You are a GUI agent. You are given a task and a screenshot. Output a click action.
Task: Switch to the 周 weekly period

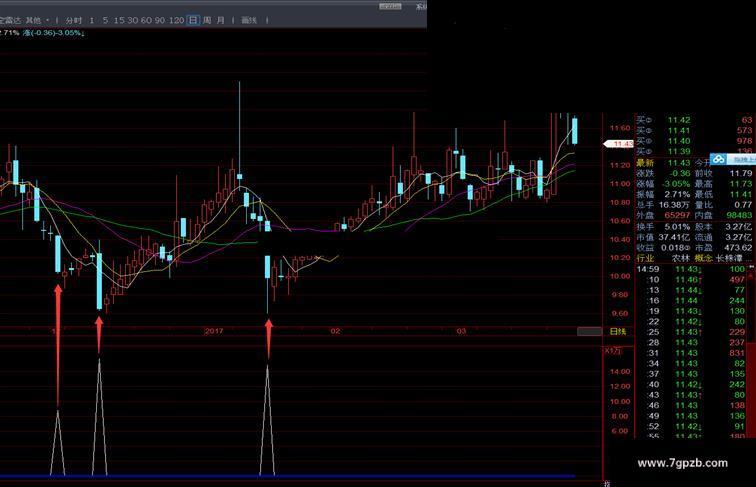(207, 20)
